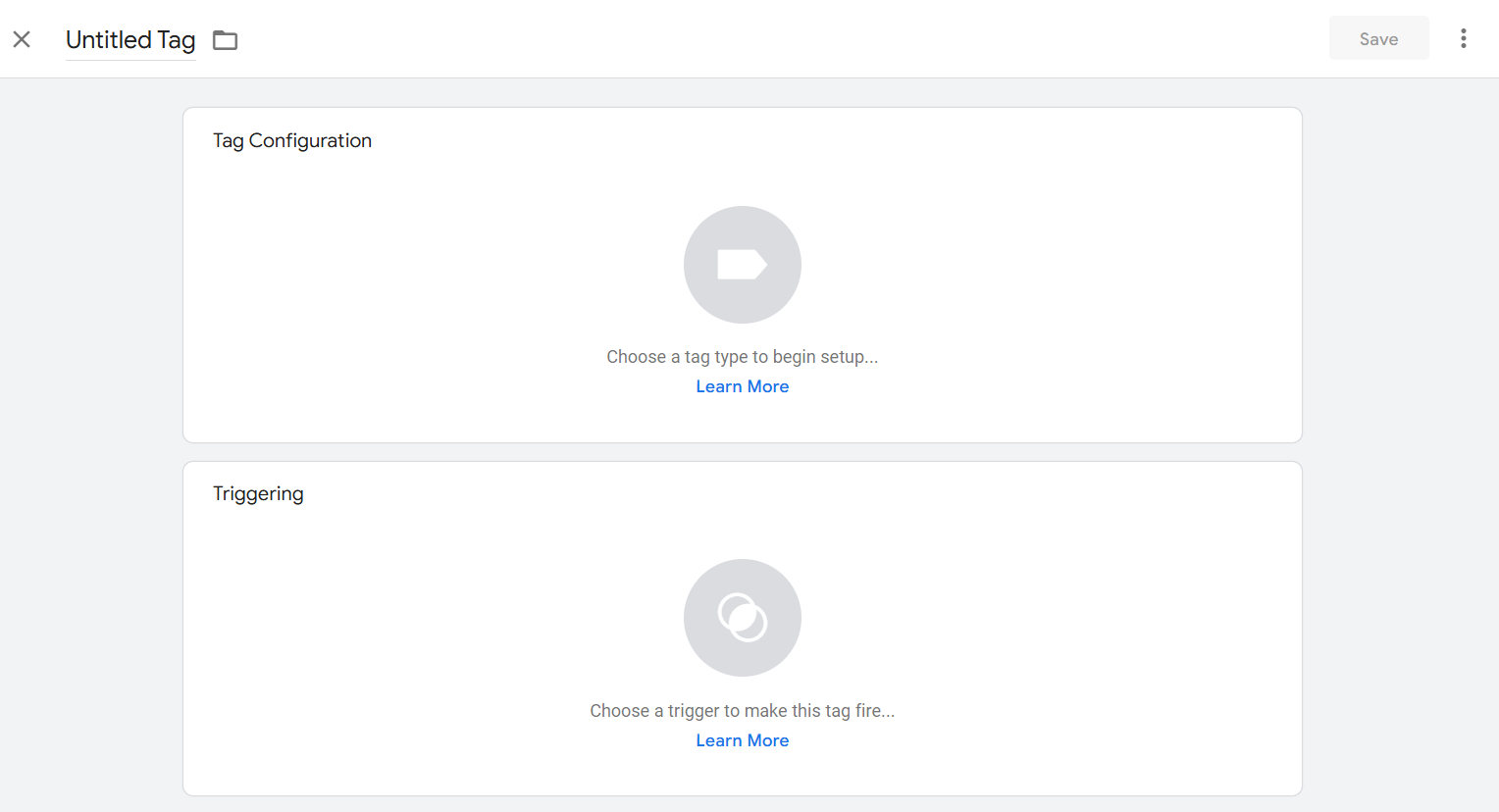Rename the Untitled Tag title field

coord(130,40)
